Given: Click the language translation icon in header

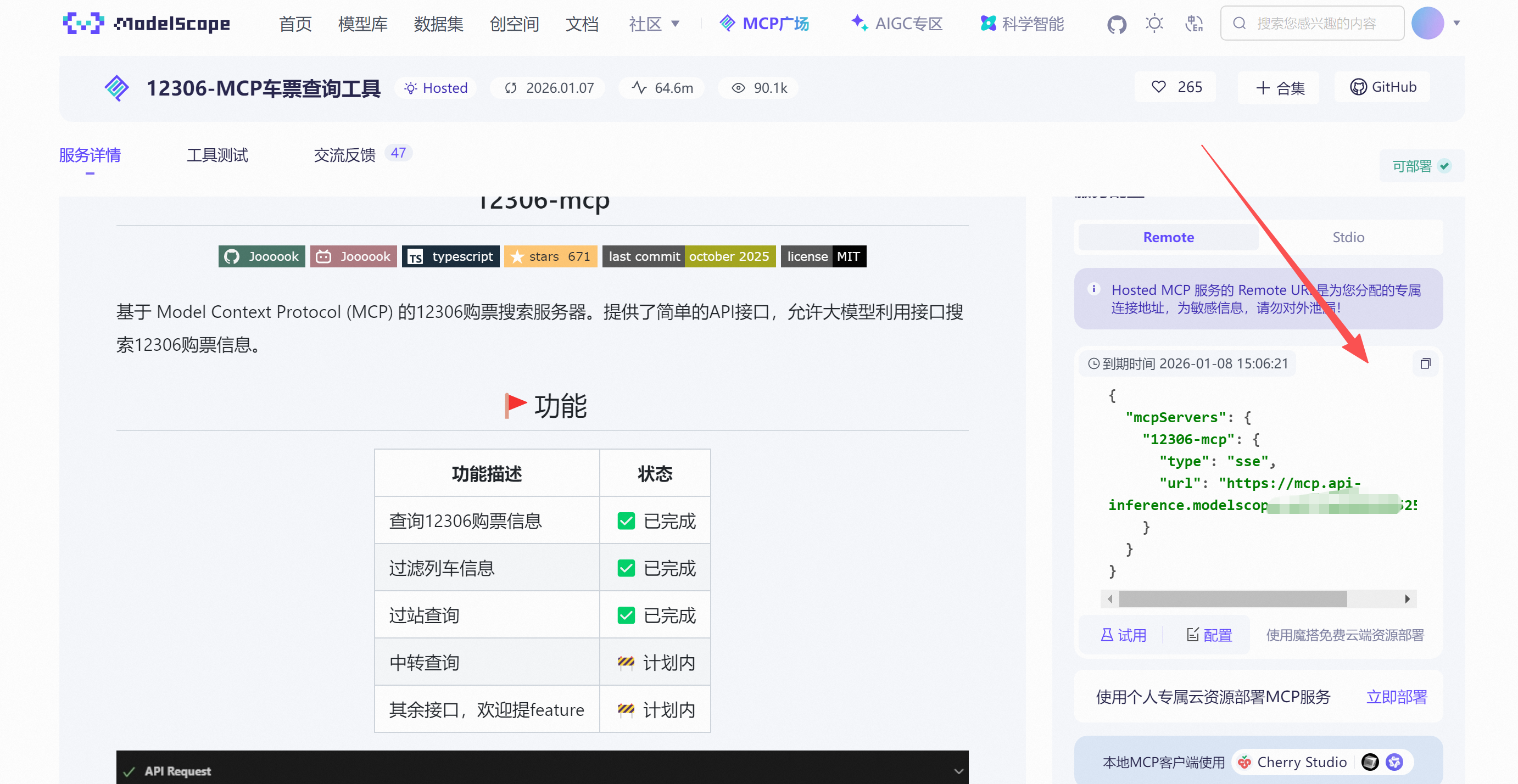Looking at the screenshot, I should coord(1194,23).
